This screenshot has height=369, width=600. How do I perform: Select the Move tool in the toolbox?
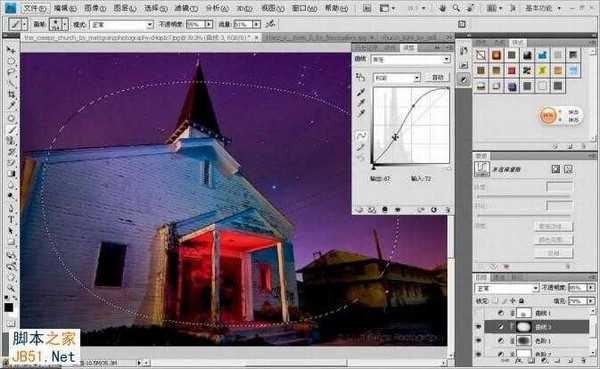11,50
